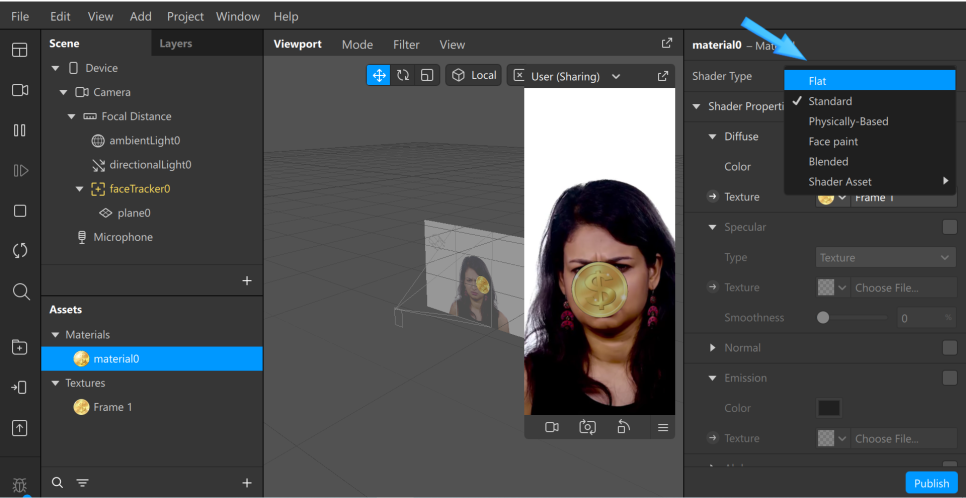
Task: Click the upload export icon in sidebar
Action: pos(20,428)
